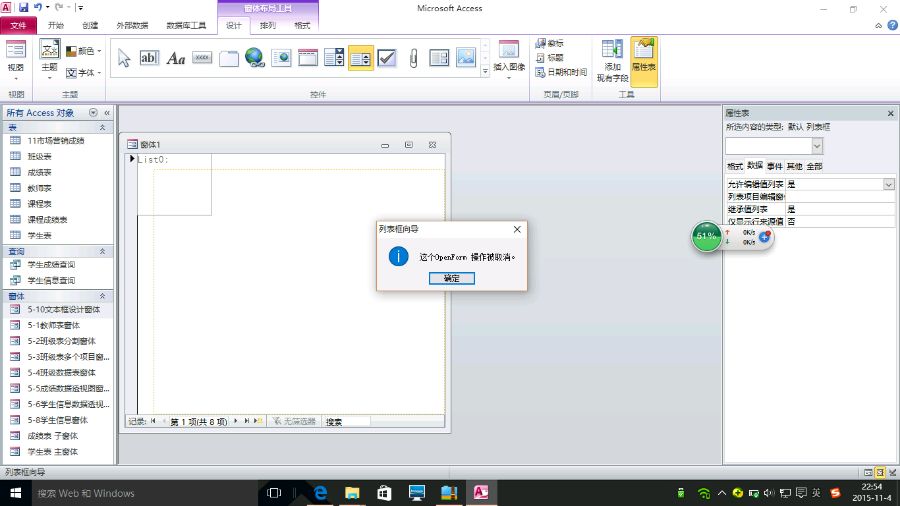Expand the controls gallery more arrow

(x=485, y=71)
